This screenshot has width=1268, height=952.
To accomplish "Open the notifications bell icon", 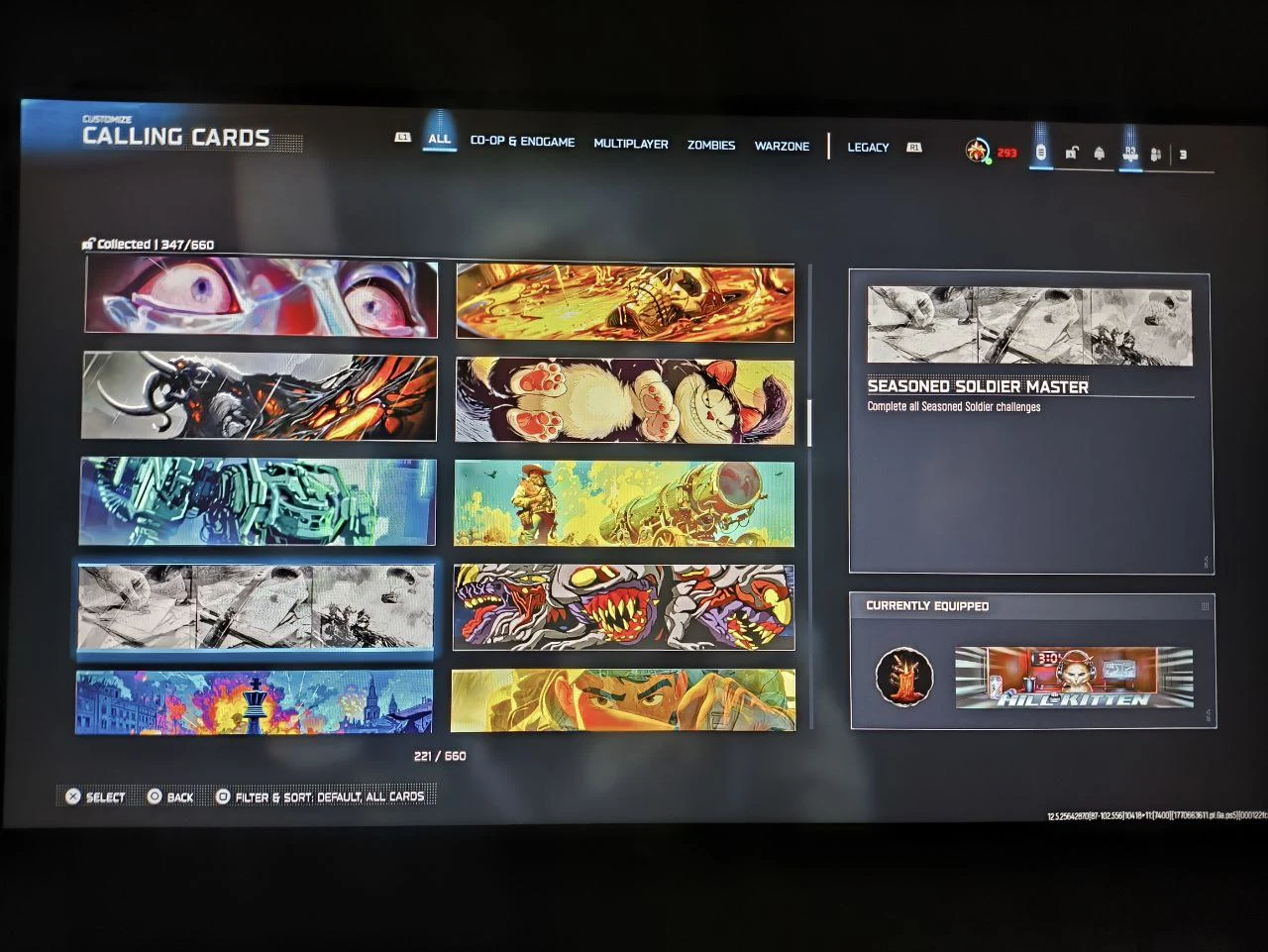I will tap(1099, 154).
